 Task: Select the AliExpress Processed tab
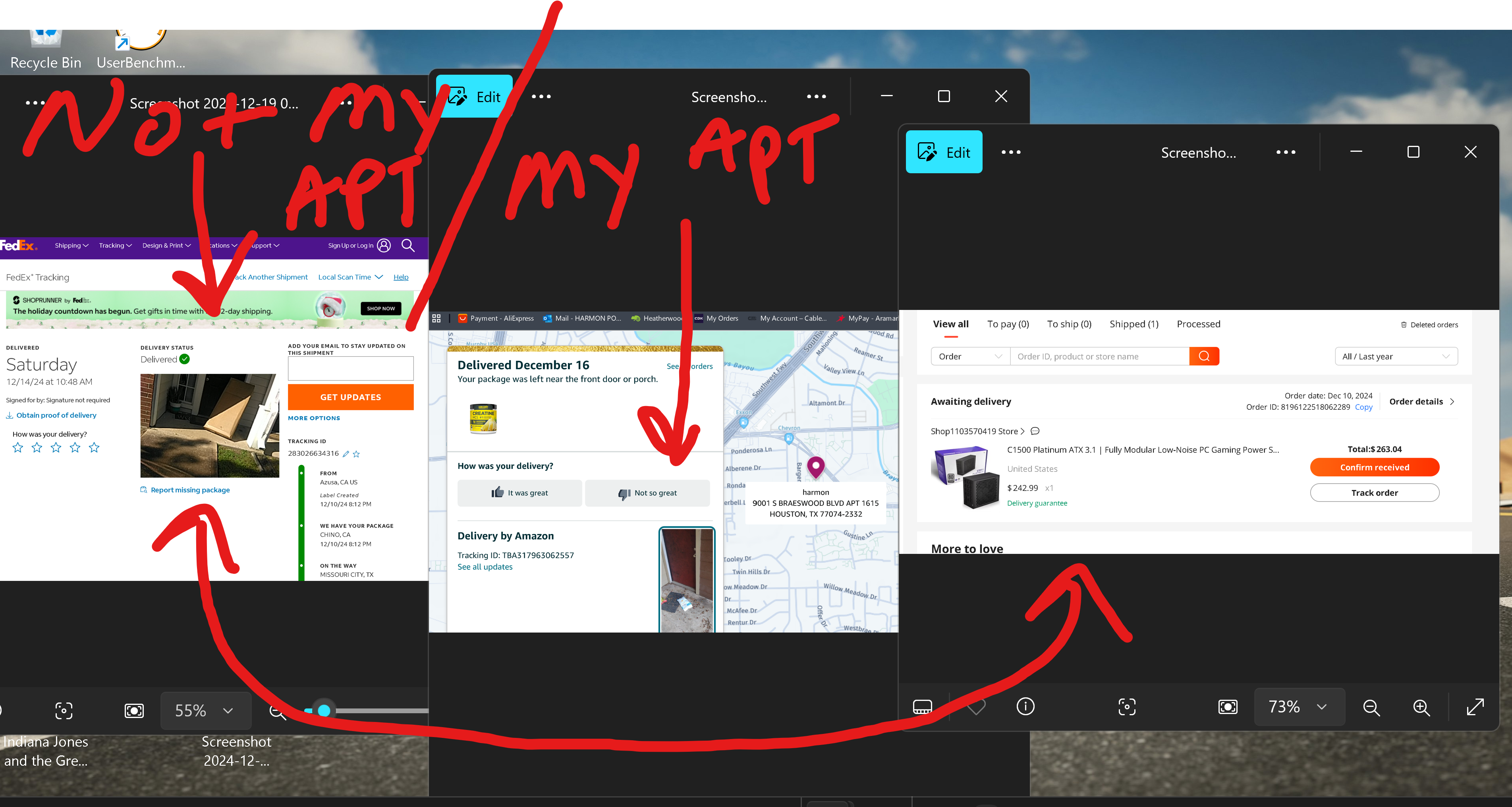coord(1198,324)
